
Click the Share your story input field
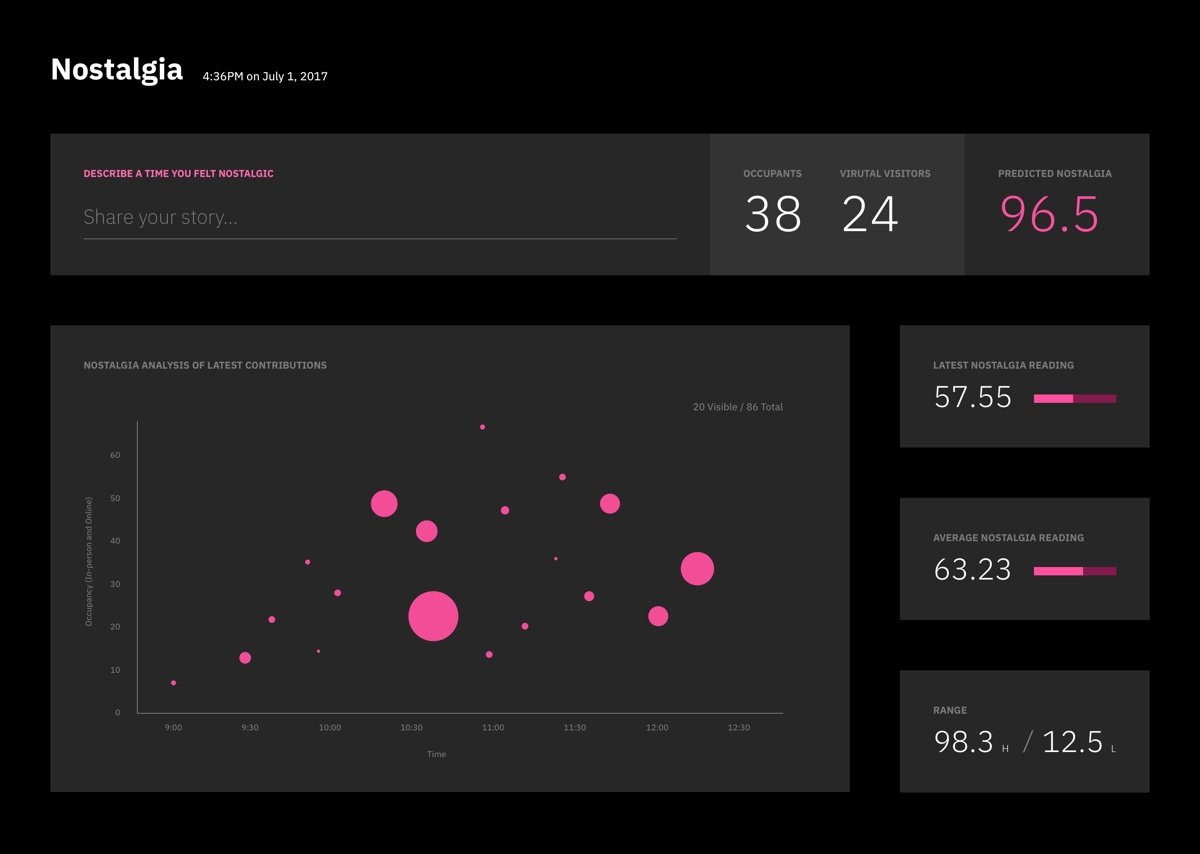pyautogui.click(x=379, y=218)
